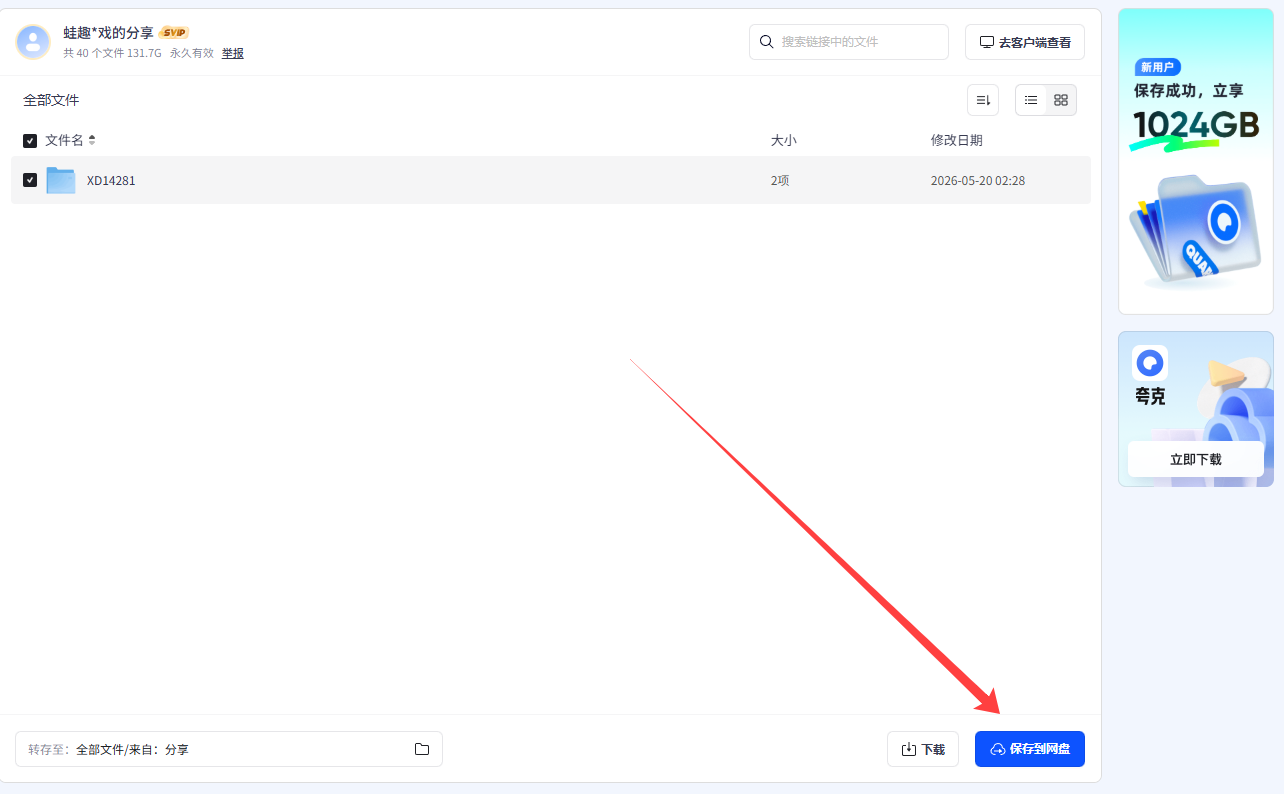Sort by file name column arrow
The image size is (1284, 794).
pyautogui.click(x=92, y=140)
